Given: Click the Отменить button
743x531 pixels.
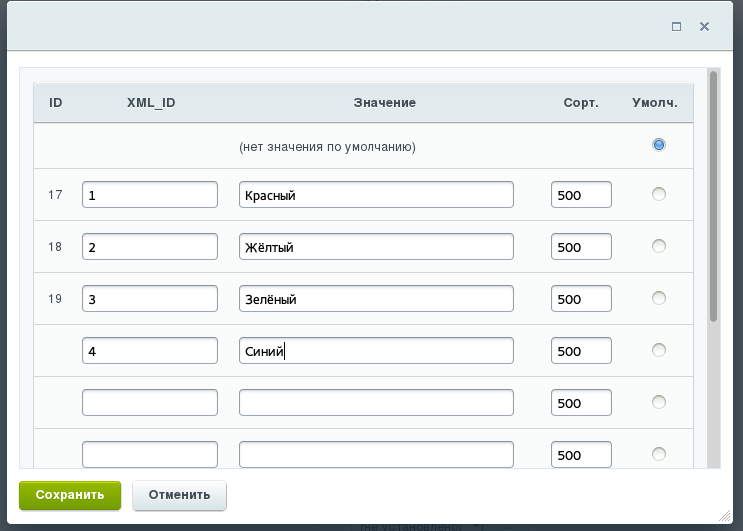Looking at the screenshot, I should (179, 495).
